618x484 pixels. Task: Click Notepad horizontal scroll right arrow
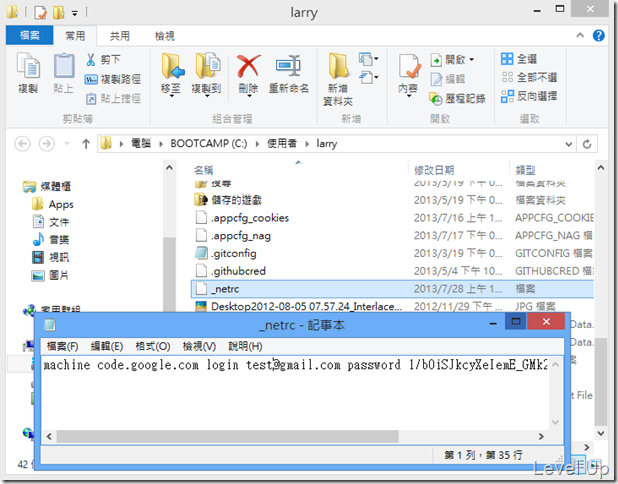click(x=541, y=436)
